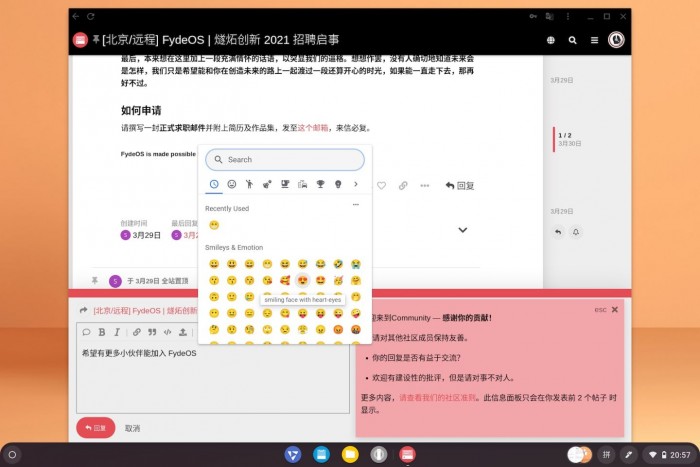
Task: Like the post with the heart icon
Action: click(381, 186)
